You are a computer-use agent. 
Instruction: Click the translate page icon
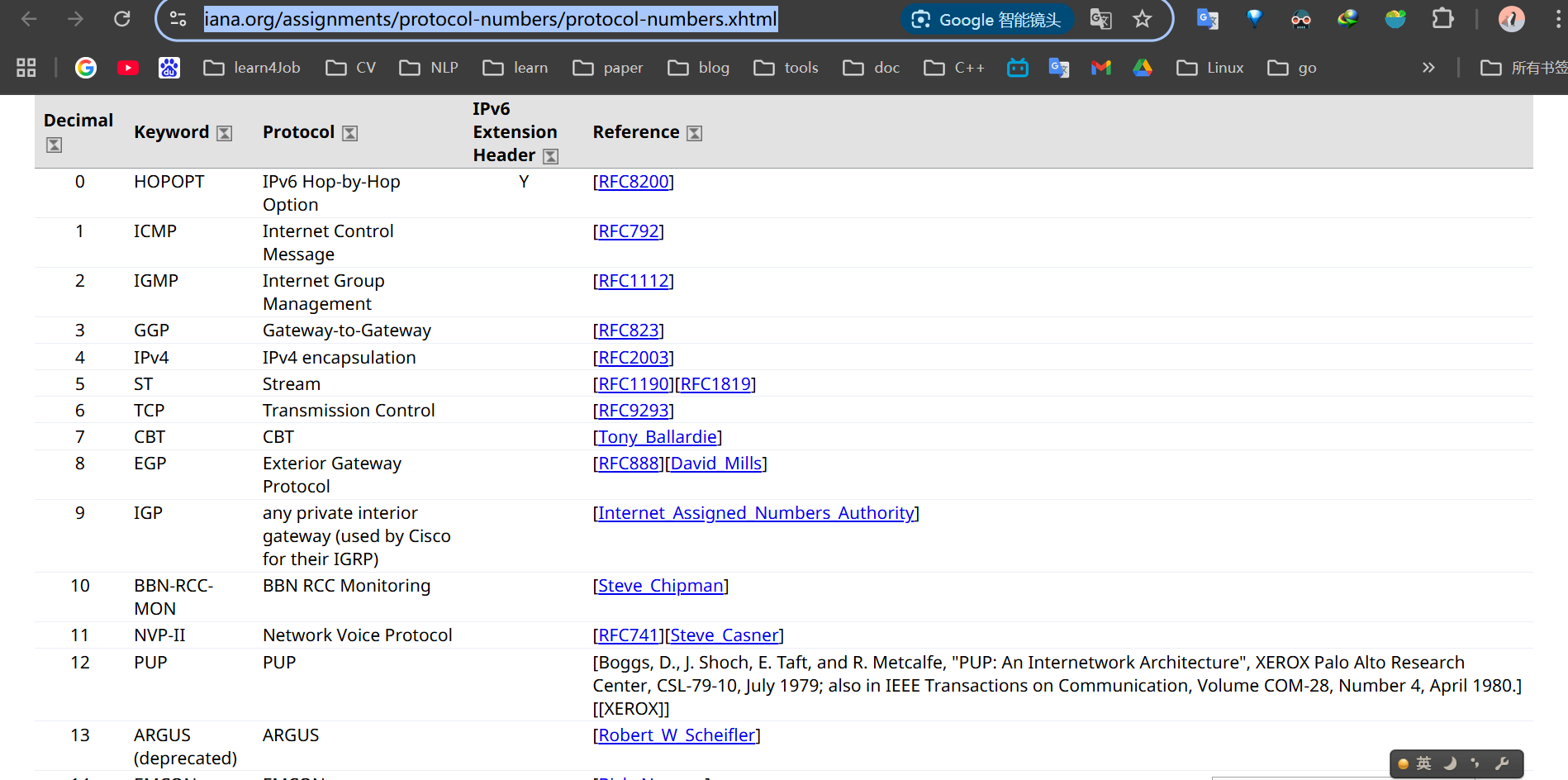(1100, 19)
